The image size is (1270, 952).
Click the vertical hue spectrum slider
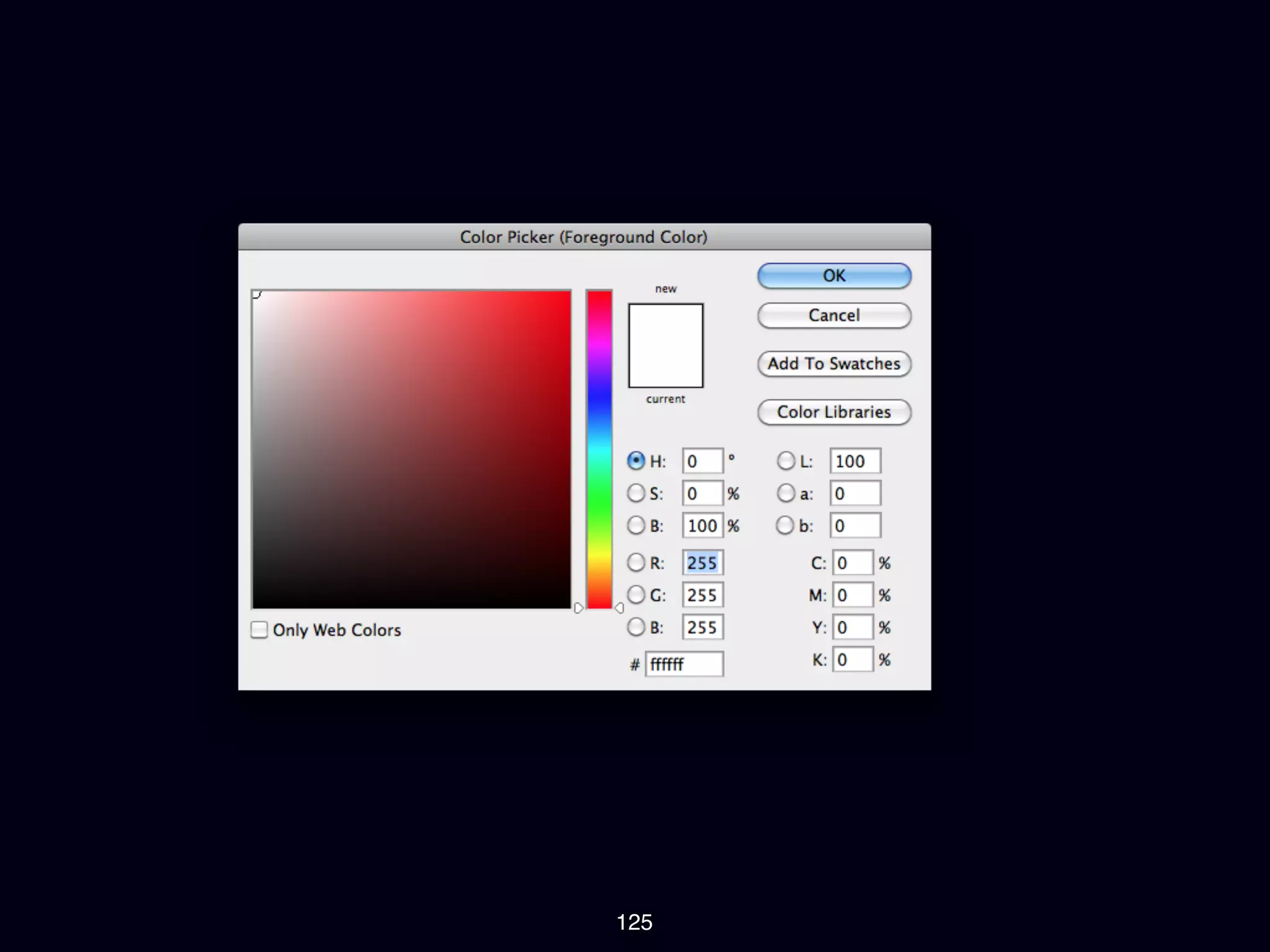(x=599, y=449)
